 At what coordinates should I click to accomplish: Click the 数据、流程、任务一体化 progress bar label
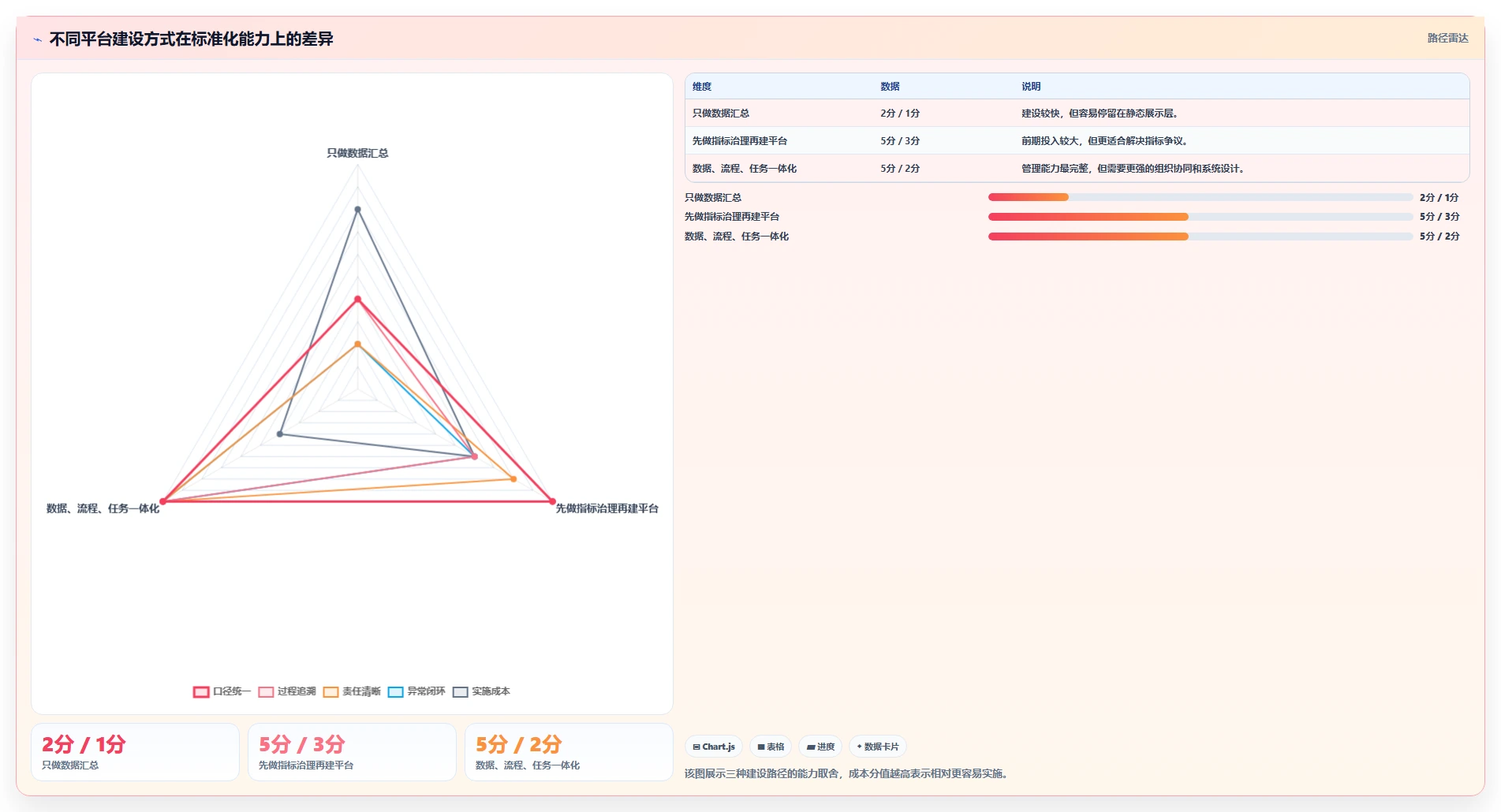click(x=737, y=237)
